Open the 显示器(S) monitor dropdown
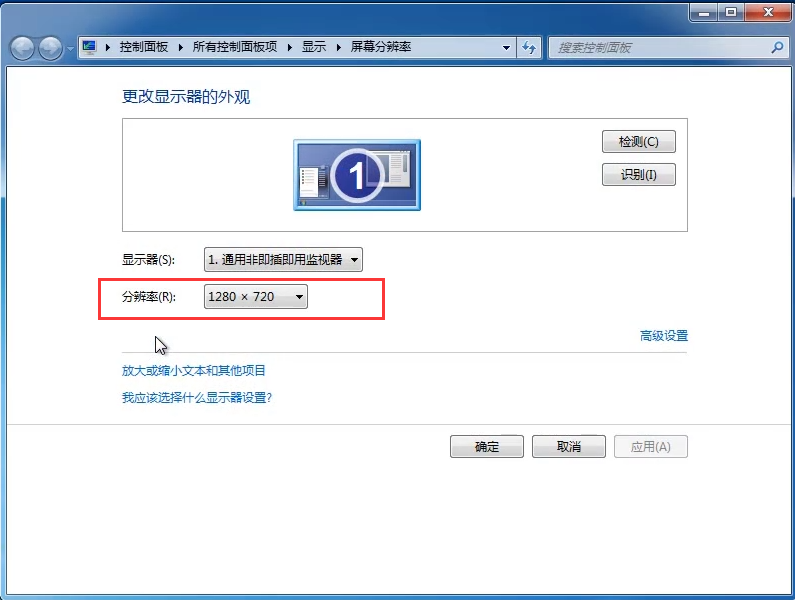795x600 pixels. pos(283,260)
